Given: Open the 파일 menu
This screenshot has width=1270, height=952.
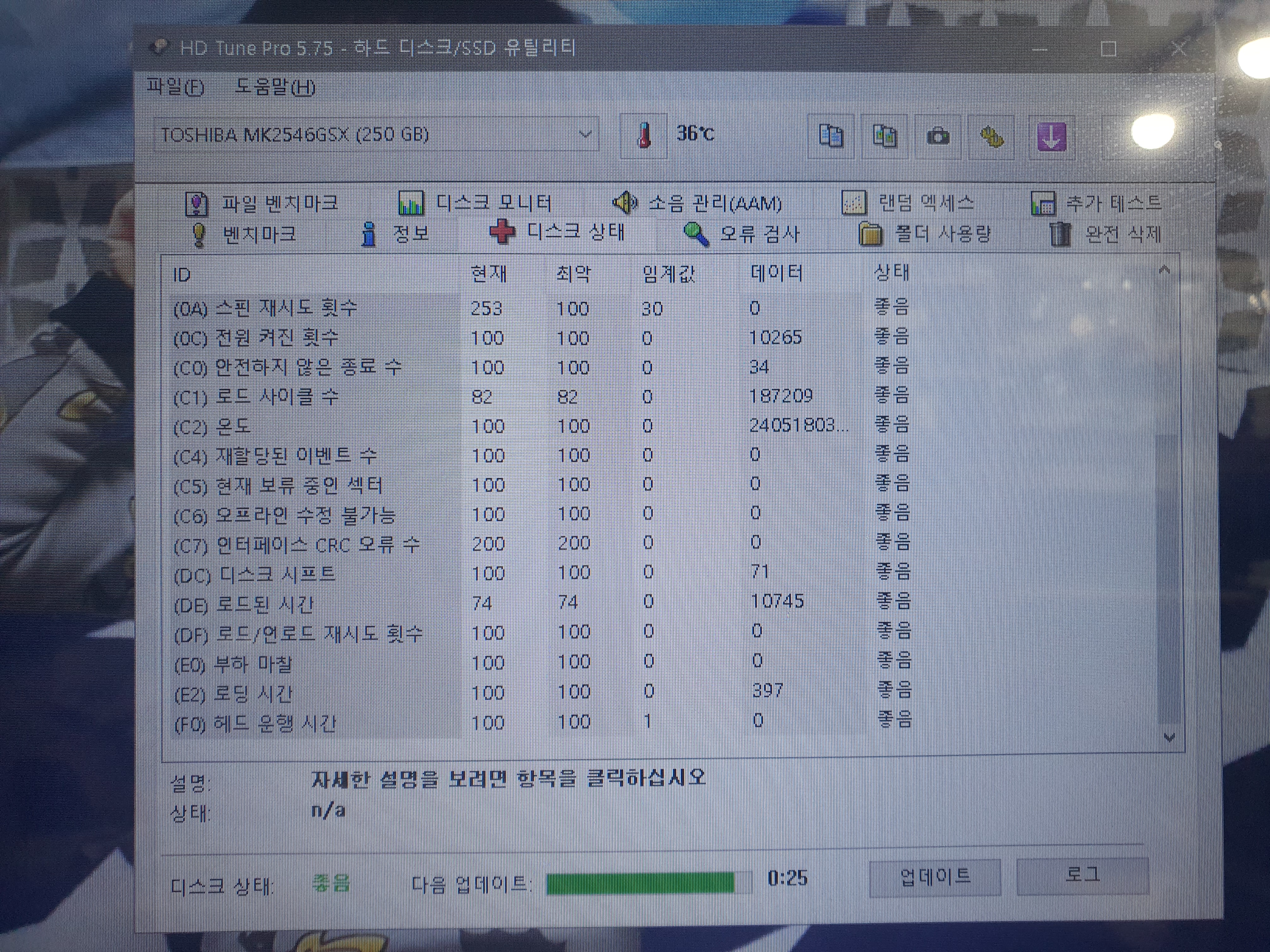Looking at the screenshot, I should [x=175, y=87].
